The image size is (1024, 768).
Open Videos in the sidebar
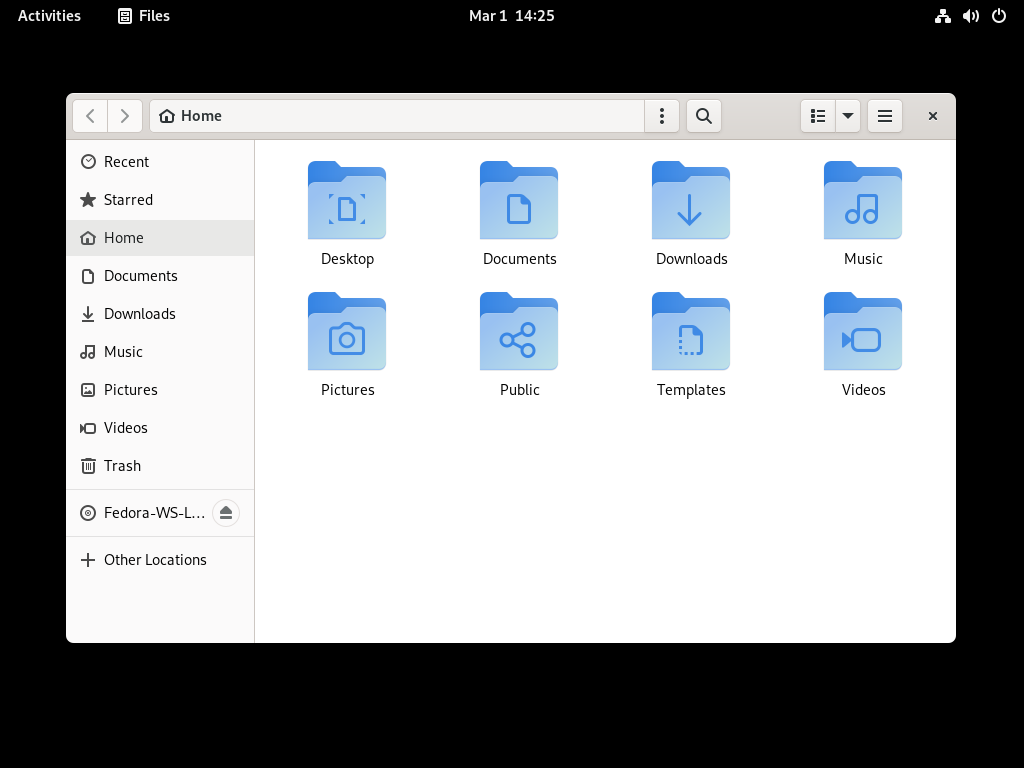point(160,428)
